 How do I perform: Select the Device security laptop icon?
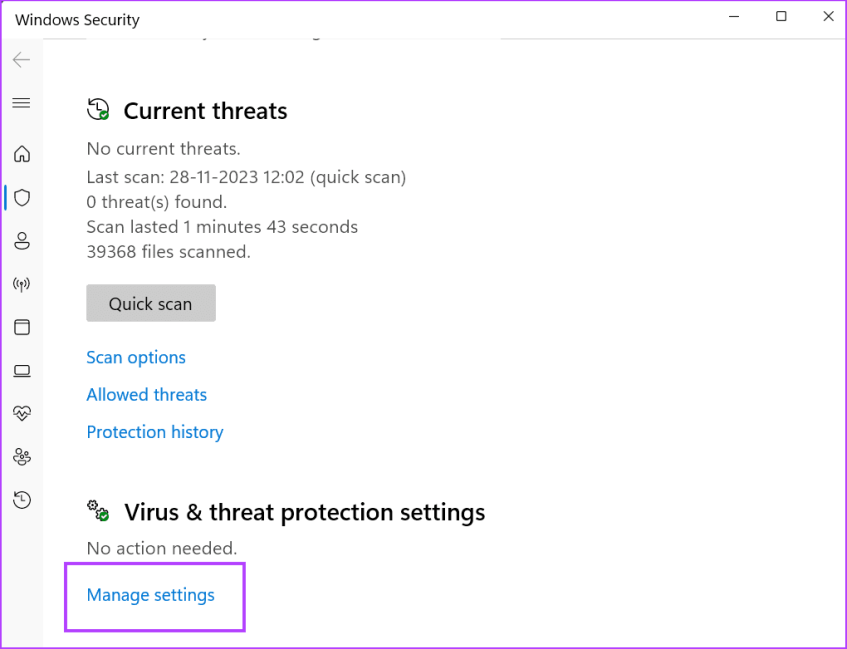pos(22,370)
